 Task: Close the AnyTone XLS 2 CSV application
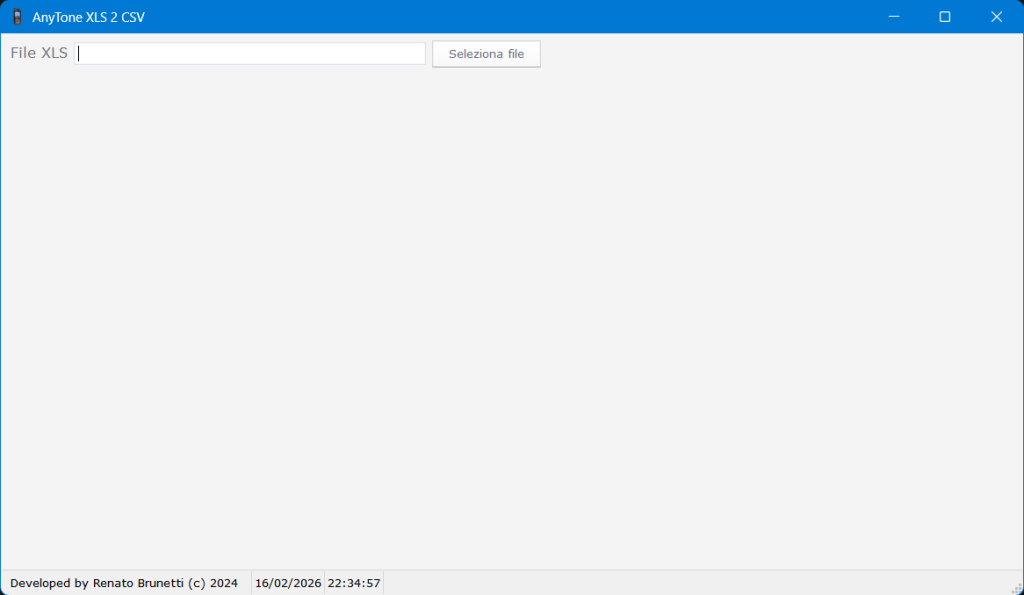[996, 16]
